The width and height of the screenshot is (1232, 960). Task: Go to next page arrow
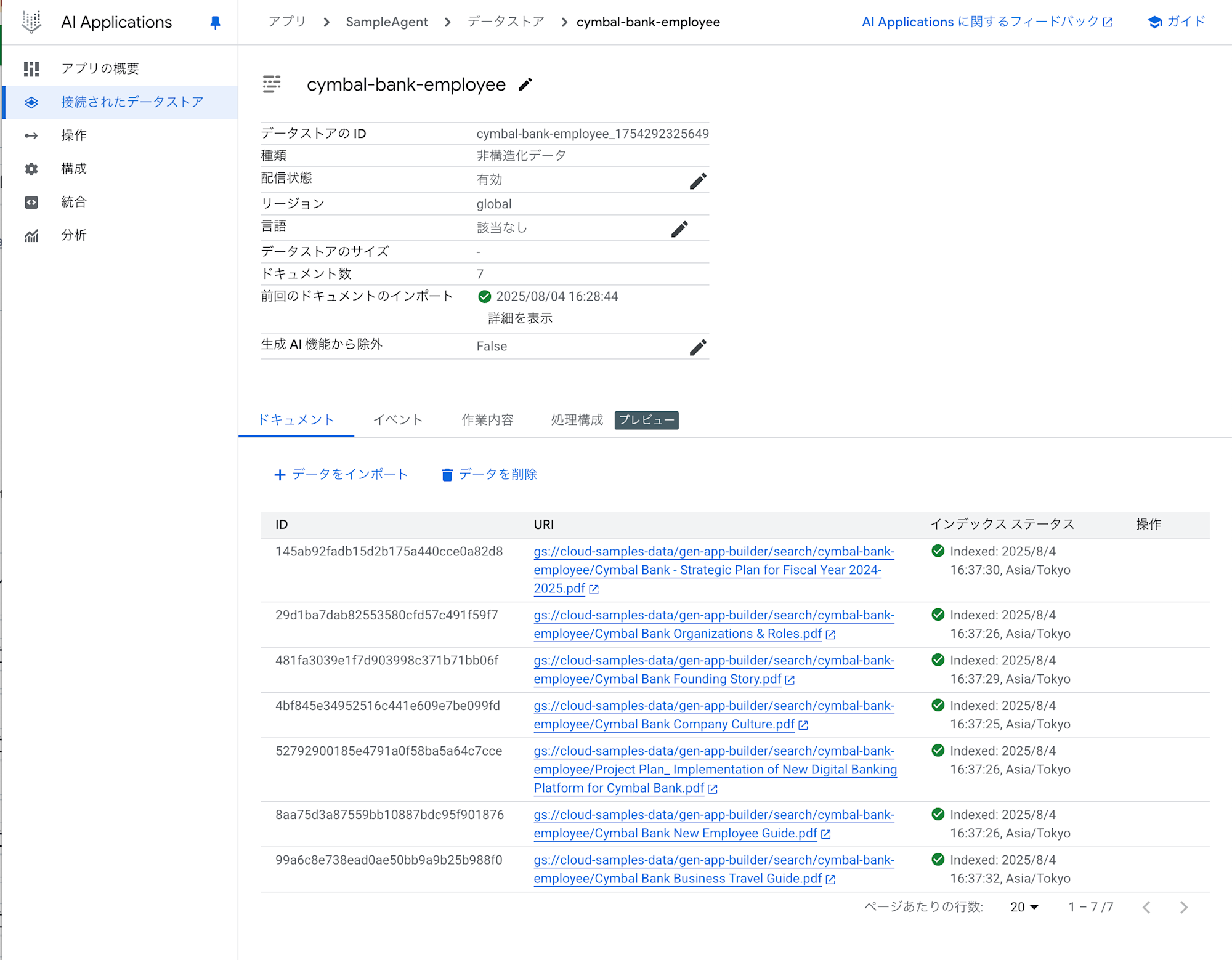click(1183, 907)
